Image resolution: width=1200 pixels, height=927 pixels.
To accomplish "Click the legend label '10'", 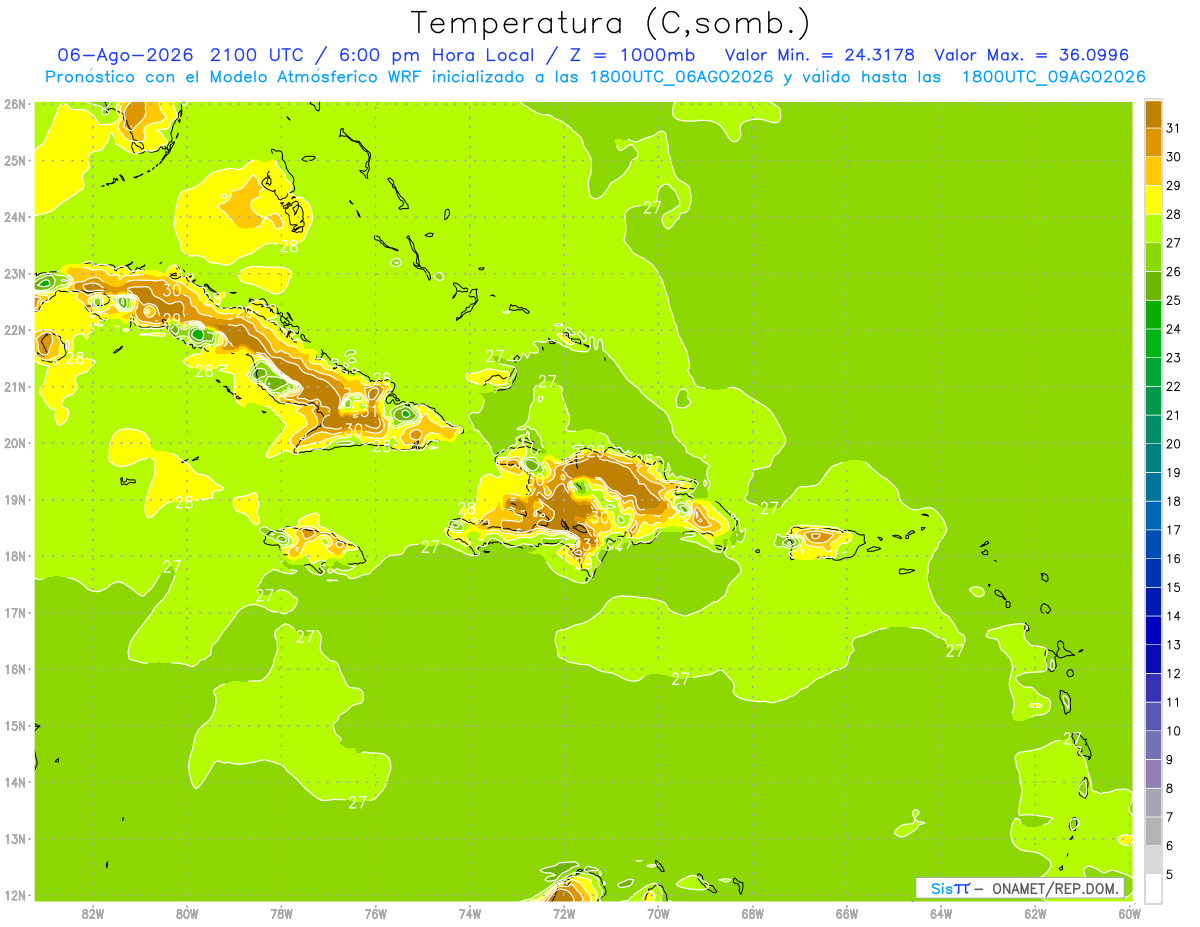I will click(1174, 731).
